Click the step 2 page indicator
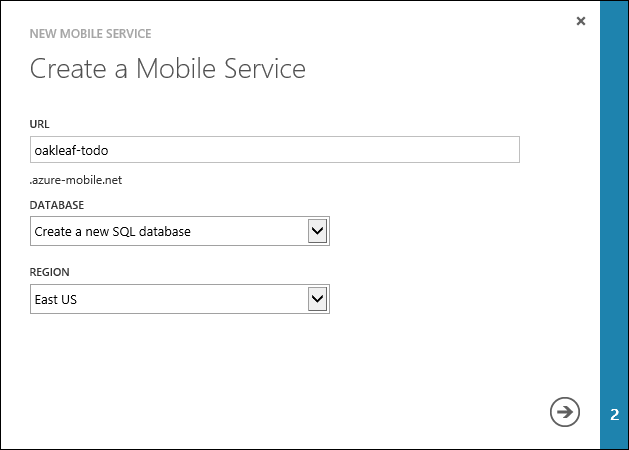629x450 pixels. pyautogui.click(x=614, y=413)
